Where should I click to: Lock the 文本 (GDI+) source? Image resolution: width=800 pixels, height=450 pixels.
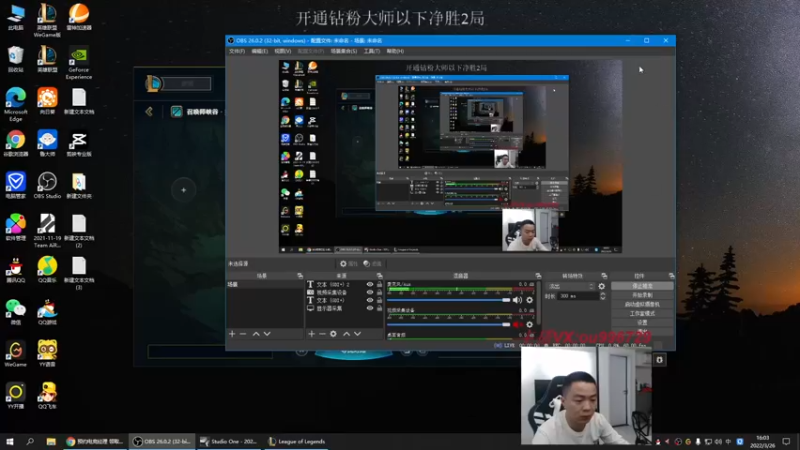tap(379, 300)
